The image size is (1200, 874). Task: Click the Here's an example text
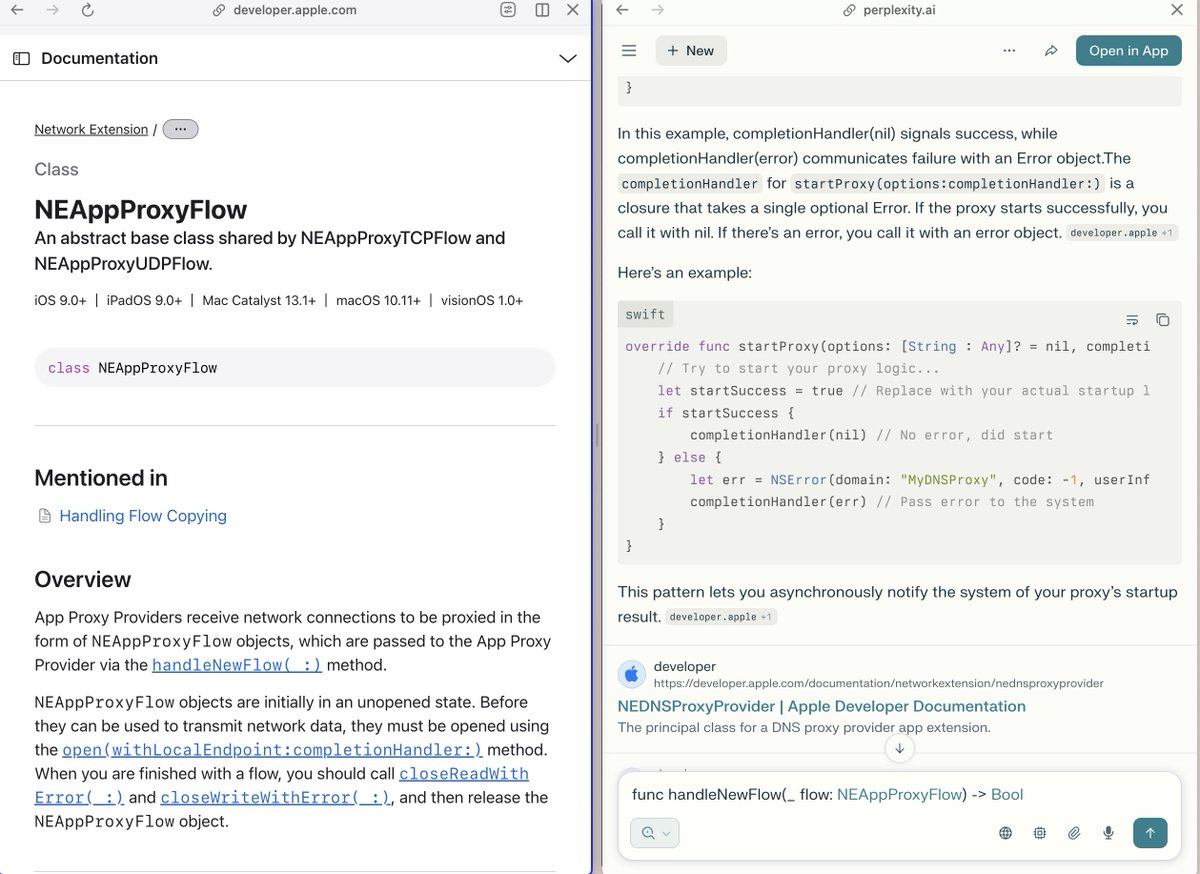(685, 273)
